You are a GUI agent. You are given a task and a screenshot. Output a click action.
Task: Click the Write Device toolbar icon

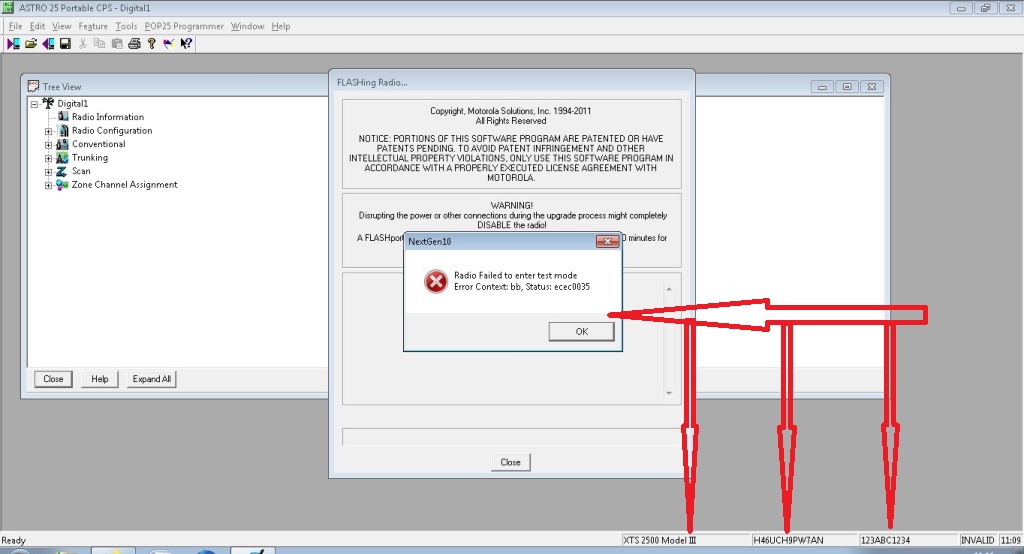pyautogui.click(x=48, y=44)
